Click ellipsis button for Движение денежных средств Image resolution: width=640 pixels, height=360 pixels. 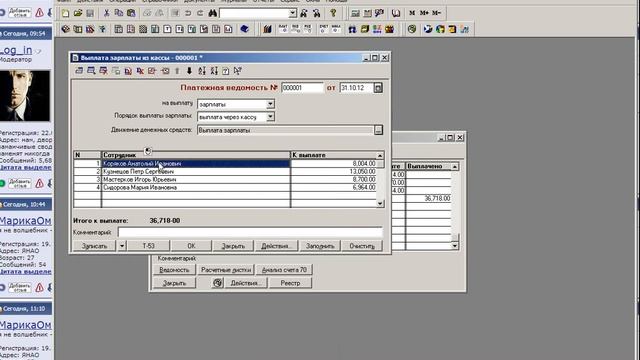[378, 130]
